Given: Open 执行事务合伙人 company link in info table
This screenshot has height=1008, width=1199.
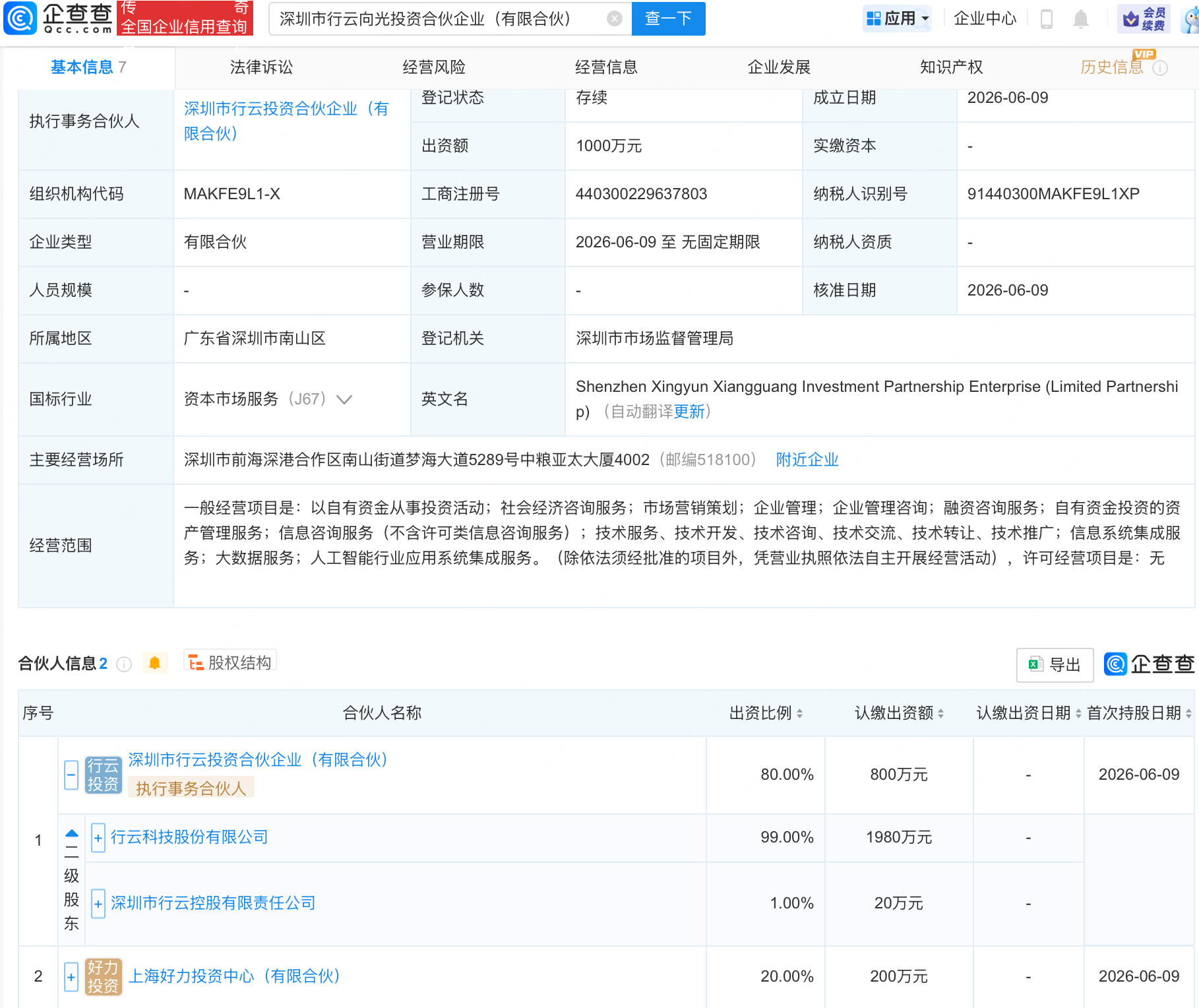Looking at the screenshot, I should click(x=286, y=121).
